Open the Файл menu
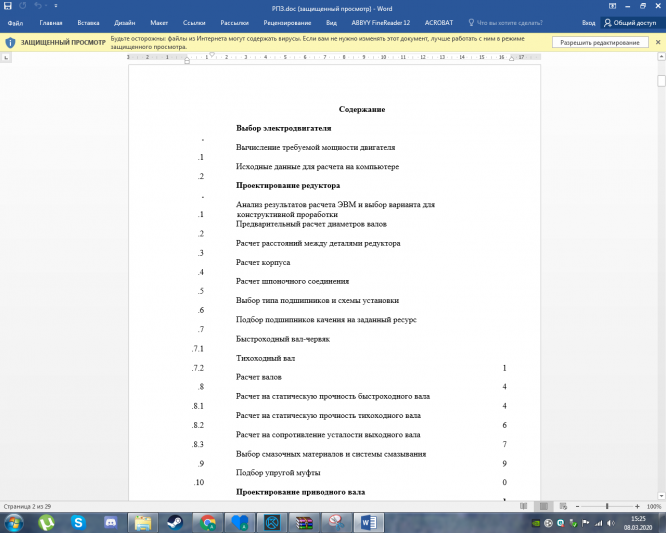Screen dimensions: 666x533 point(15,21)
